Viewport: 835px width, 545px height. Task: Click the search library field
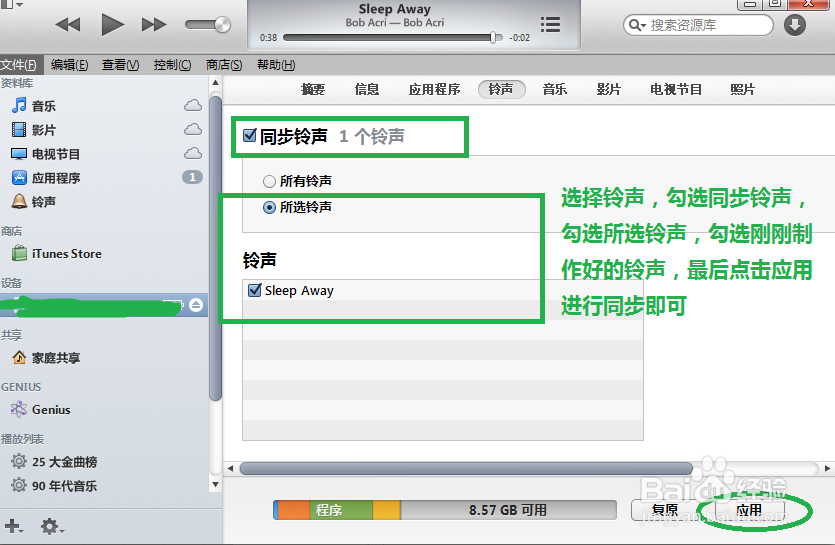click(x=698, y=25)
